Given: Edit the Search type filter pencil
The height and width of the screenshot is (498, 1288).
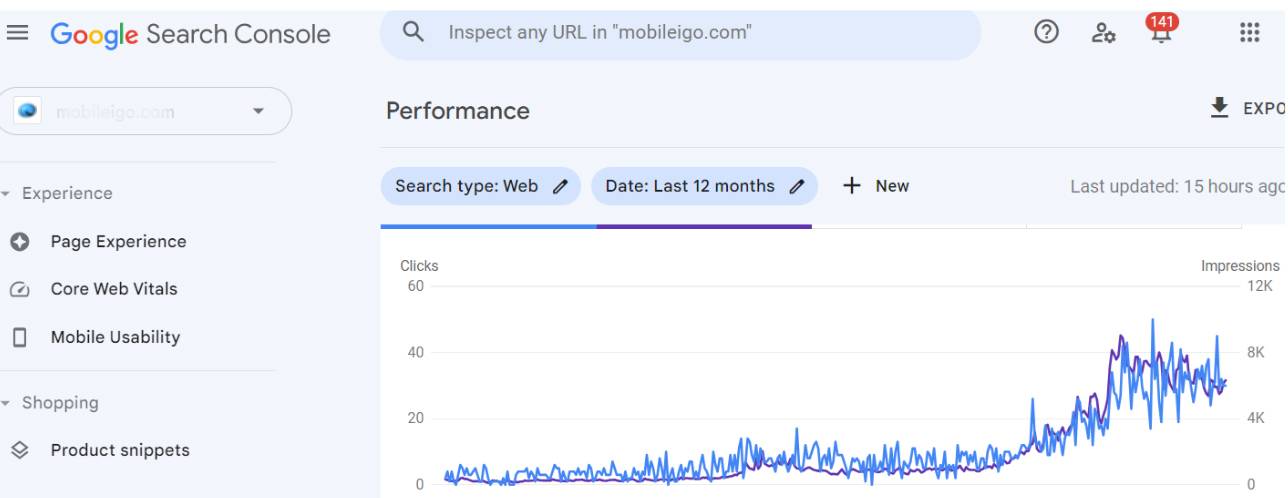Looking at the screenshot, I should tap(561, 186).
